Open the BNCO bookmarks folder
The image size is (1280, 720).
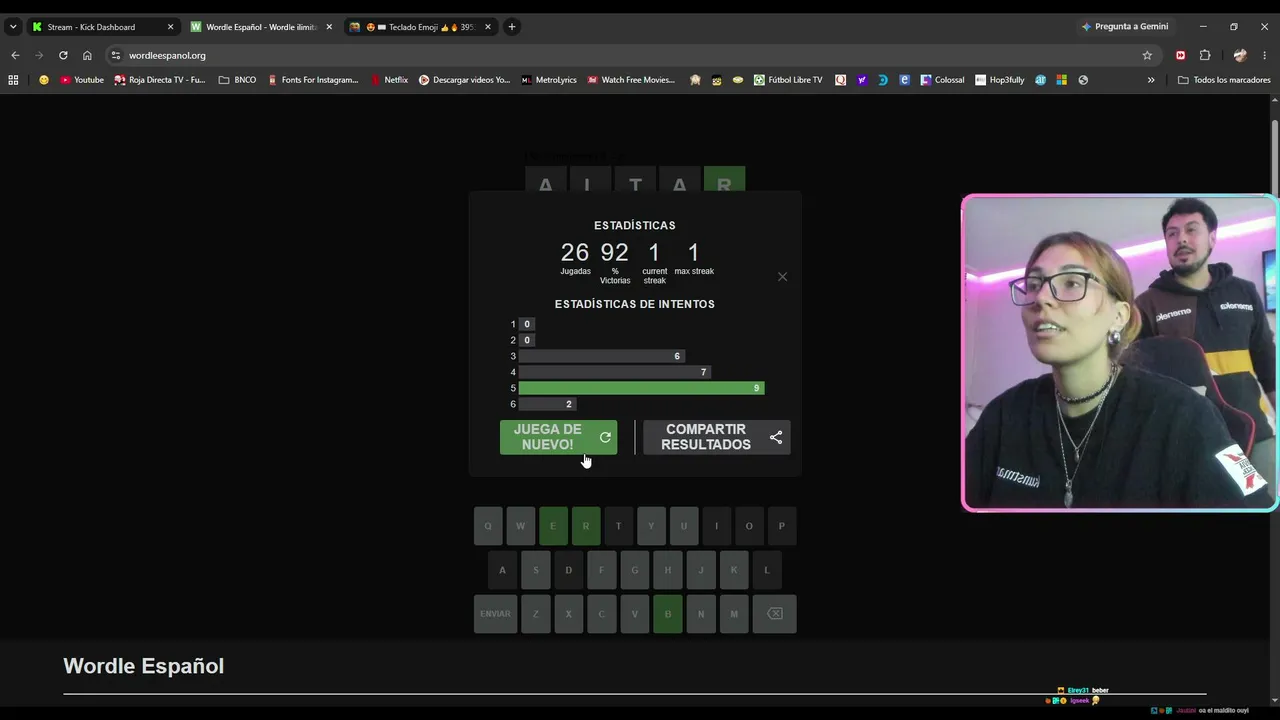point(237,80)
